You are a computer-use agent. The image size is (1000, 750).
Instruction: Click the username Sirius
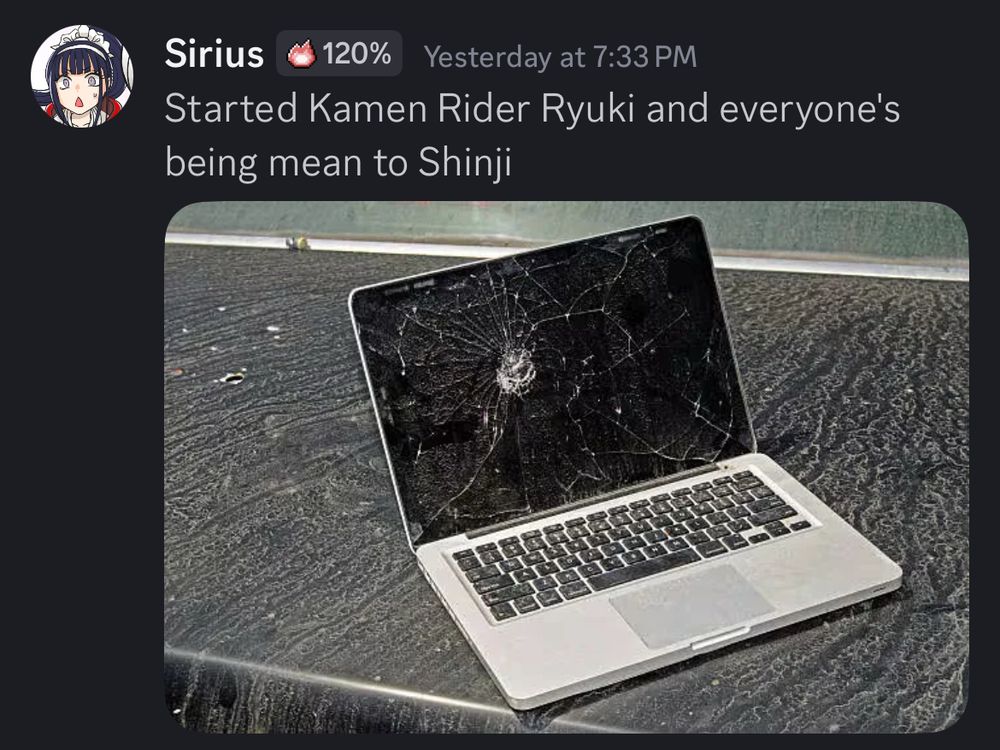coord(214,54)
